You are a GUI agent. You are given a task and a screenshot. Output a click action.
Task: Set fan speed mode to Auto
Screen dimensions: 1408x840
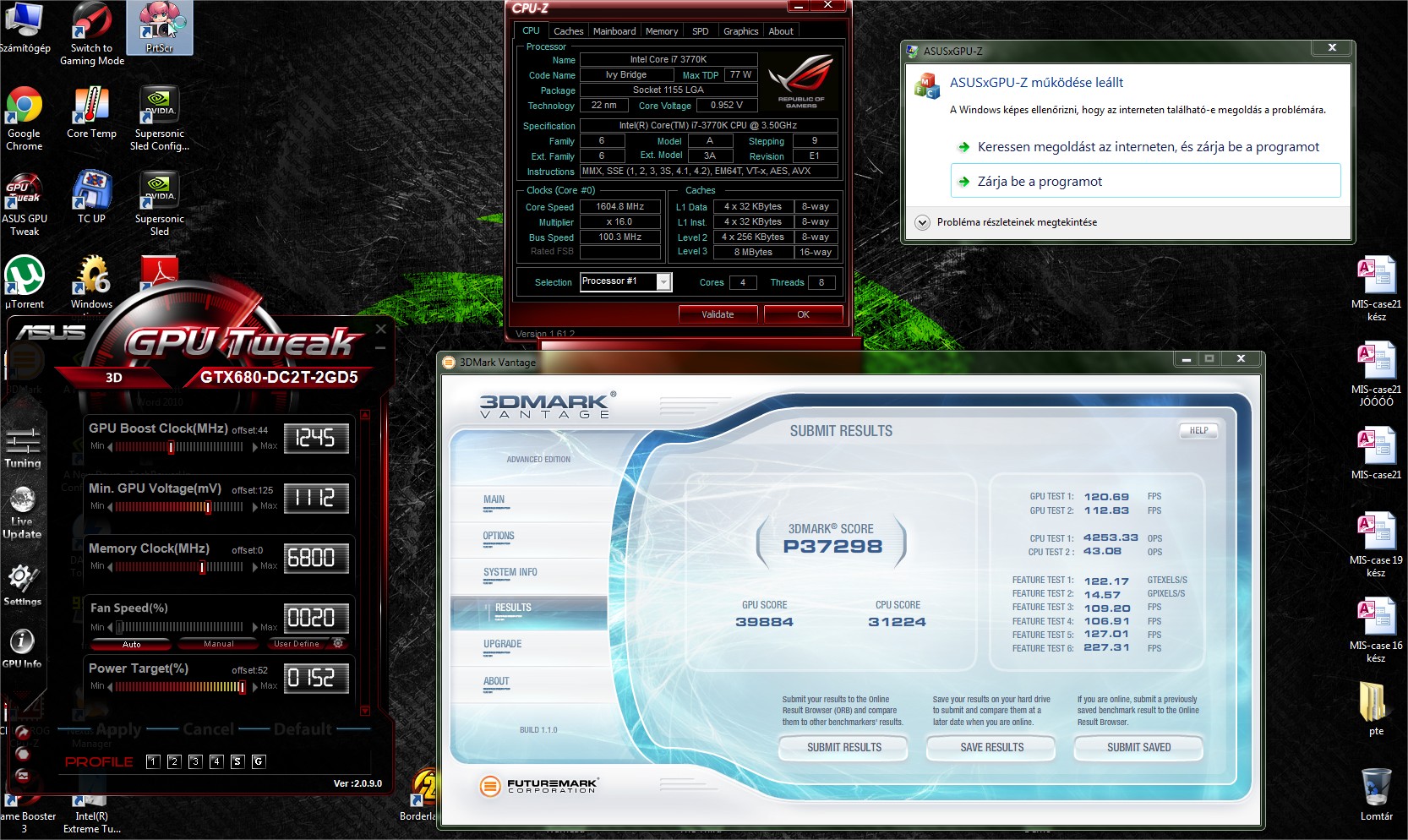point(132,644)
